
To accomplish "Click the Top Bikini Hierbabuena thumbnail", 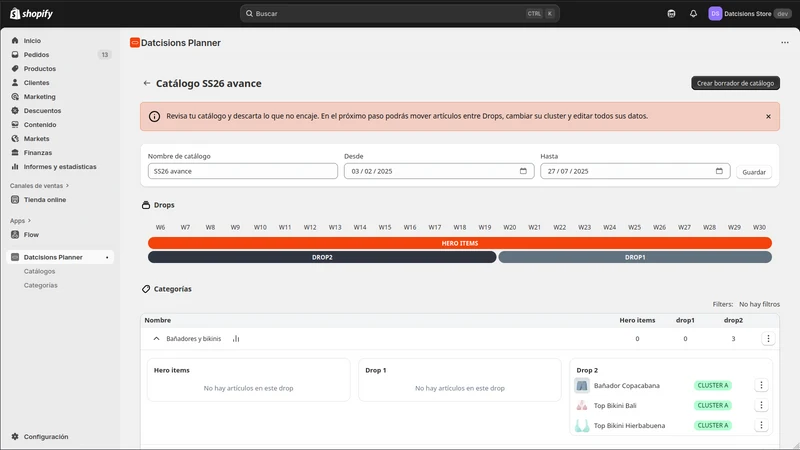I will pyautogui.click(x=582, y=425).
